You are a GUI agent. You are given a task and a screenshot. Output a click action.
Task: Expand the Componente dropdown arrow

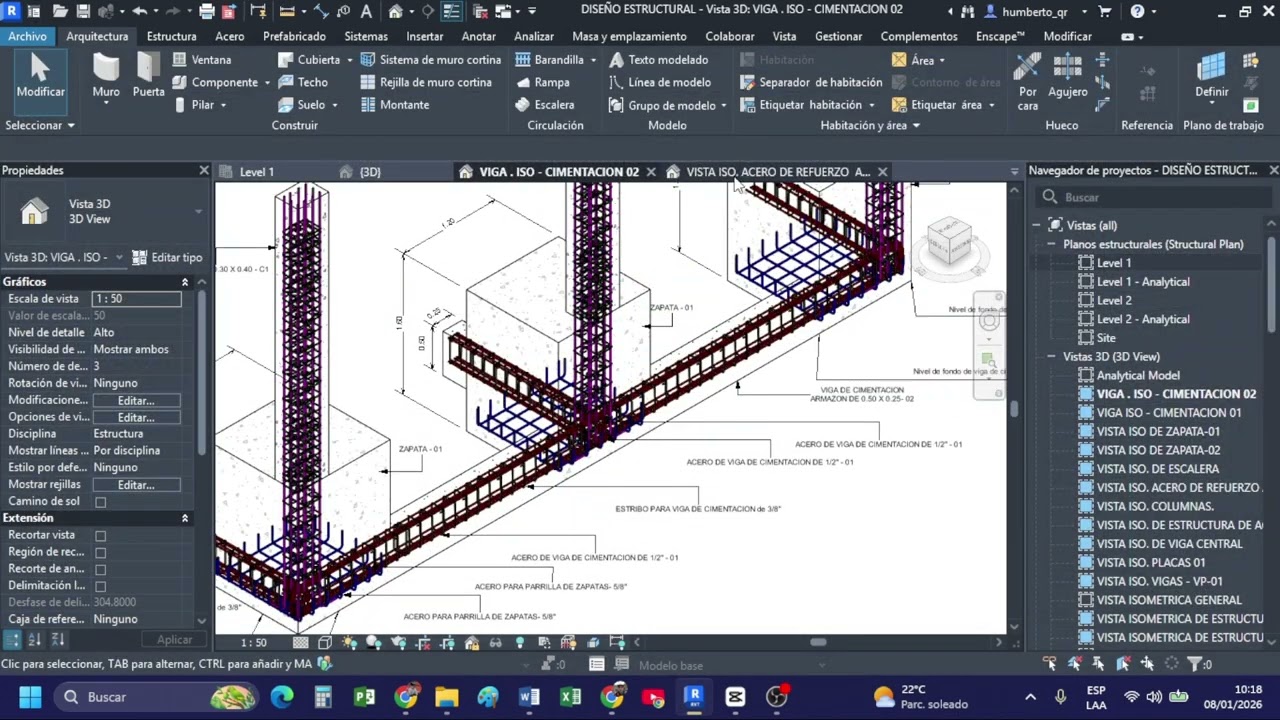click(267, 82)
